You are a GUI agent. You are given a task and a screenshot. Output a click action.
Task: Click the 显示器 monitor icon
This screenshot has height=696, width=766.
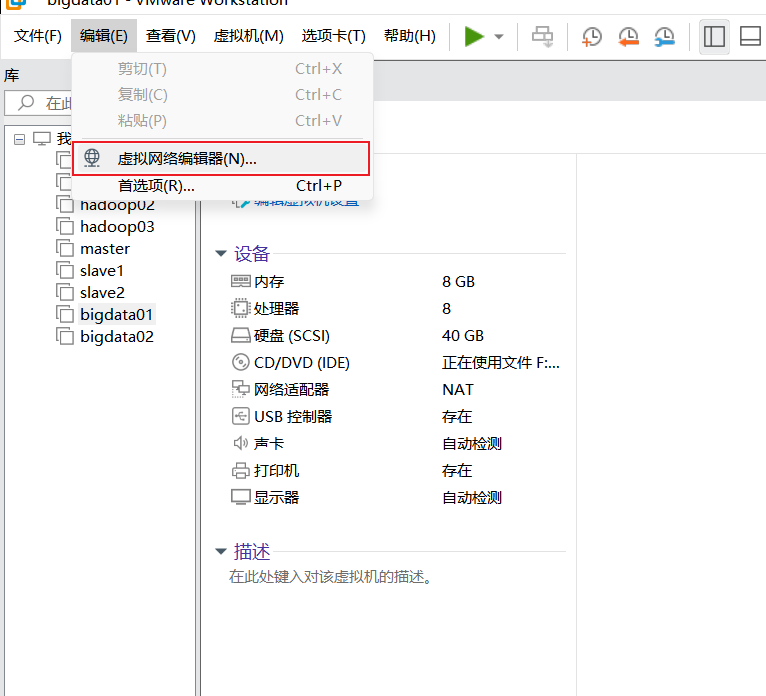click(x=240, y=497)
